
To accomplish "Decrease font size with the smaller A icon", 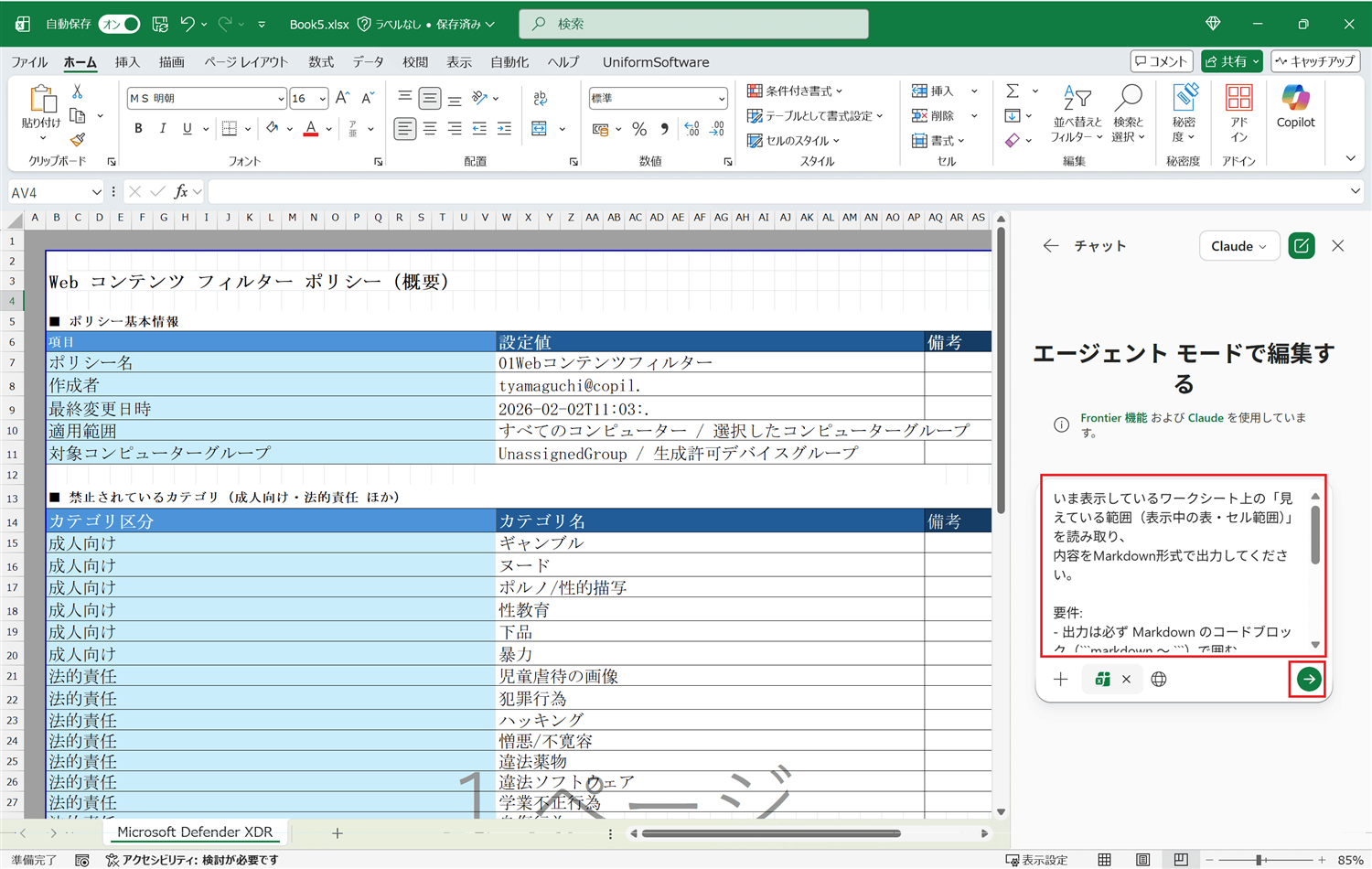I will (x=368, y=98).
